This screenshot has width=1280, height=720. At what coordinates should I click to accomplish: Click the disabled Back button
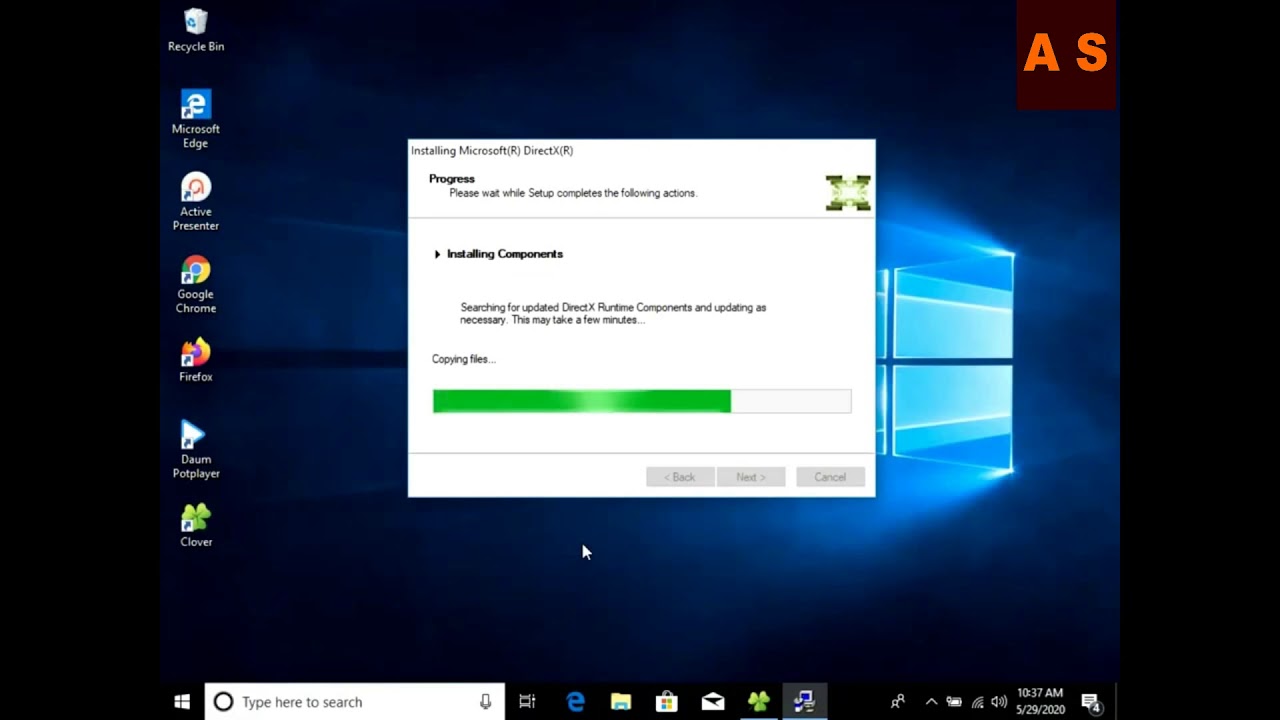point(680,477)
